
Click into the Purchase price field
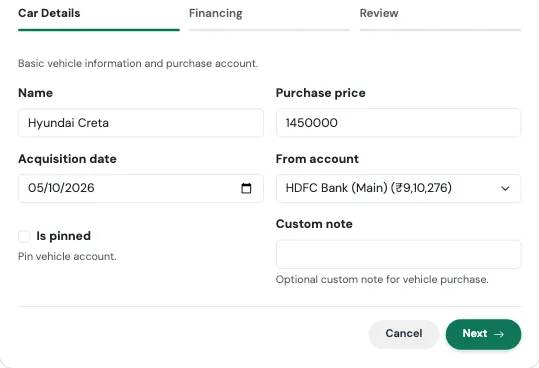coord(398,123)
